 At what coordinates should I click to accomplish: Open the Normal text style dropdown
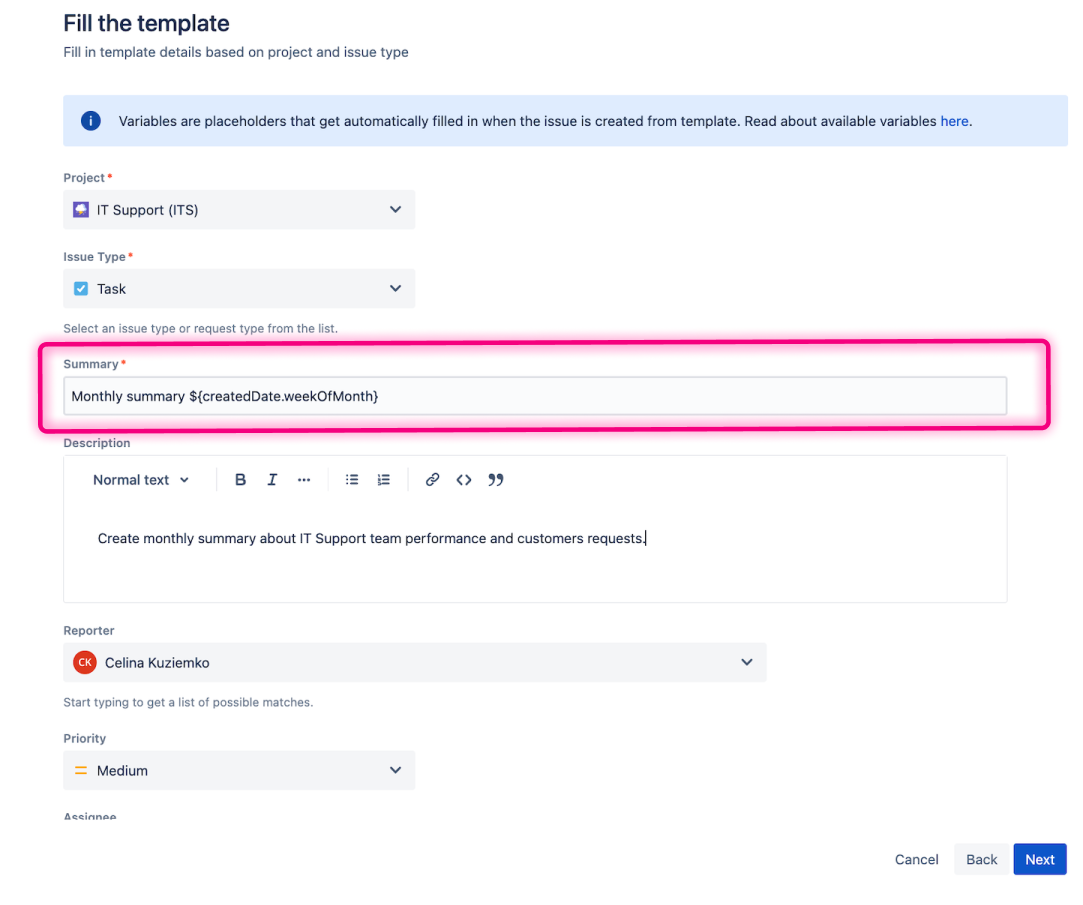[140, 479]
